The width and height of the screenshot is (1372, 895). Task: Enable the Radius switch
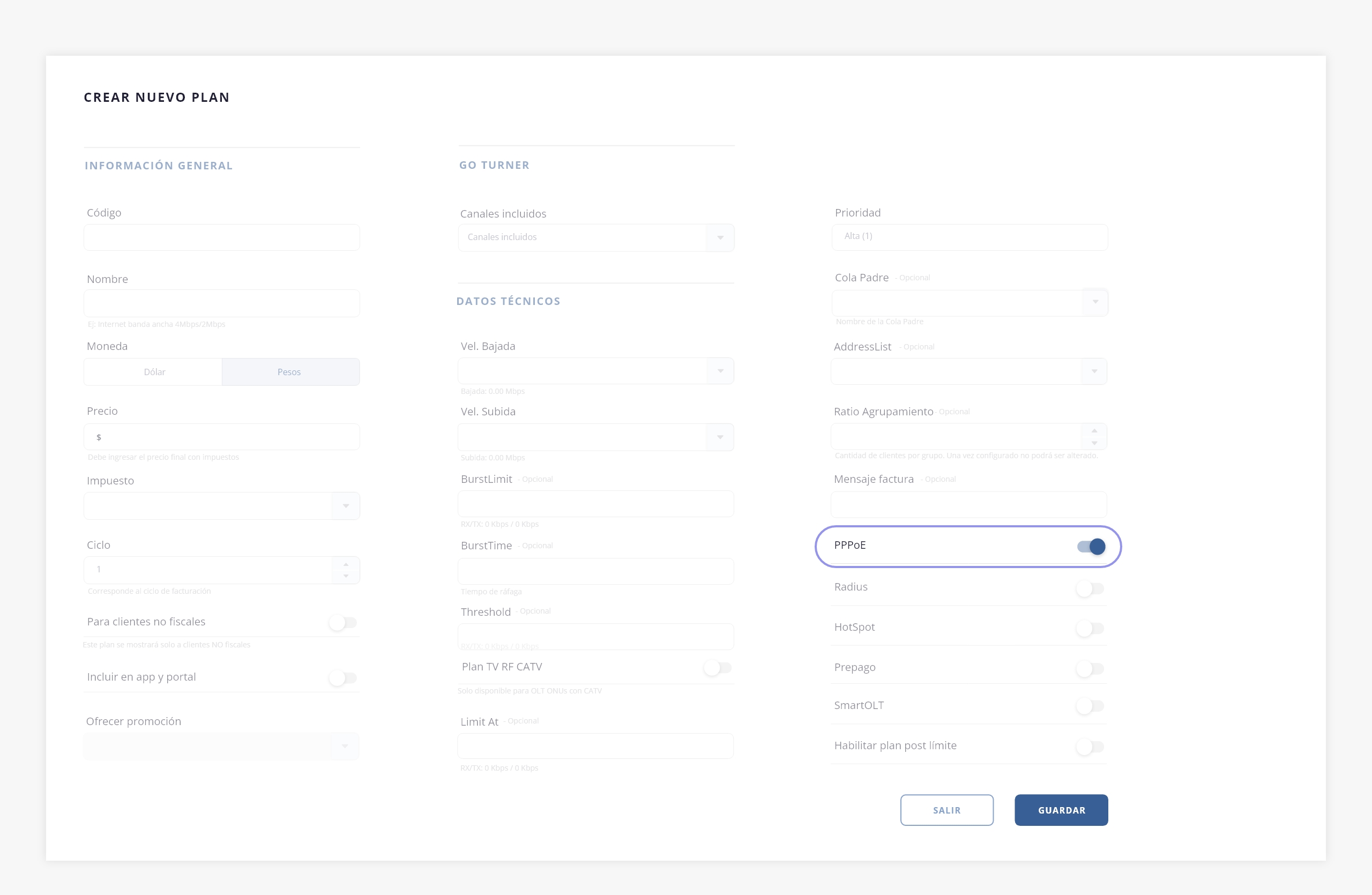pos(1090,588)
